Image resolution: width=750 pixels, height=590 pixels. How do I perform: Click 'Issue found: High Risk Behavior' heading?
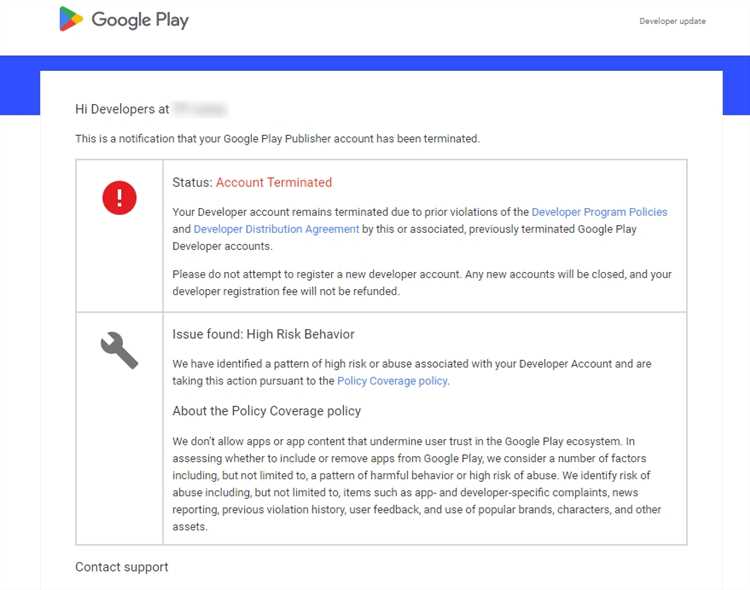pyautogui.click(x=264, y=334)
